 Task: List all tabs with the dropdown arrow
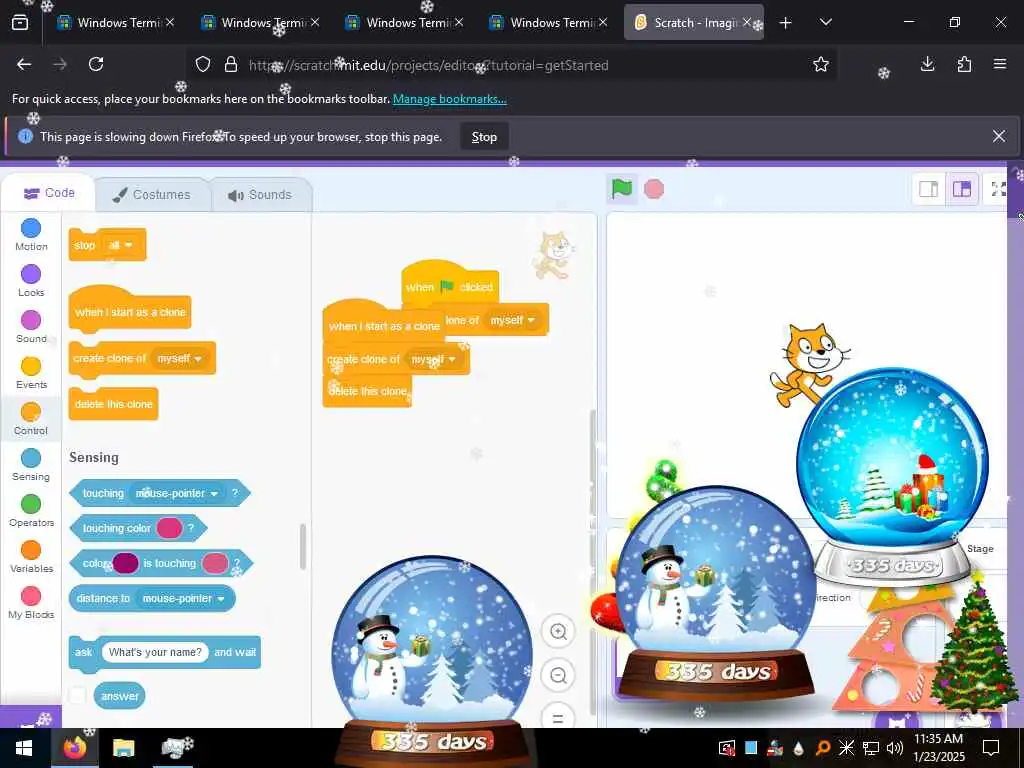coord(825,23)
